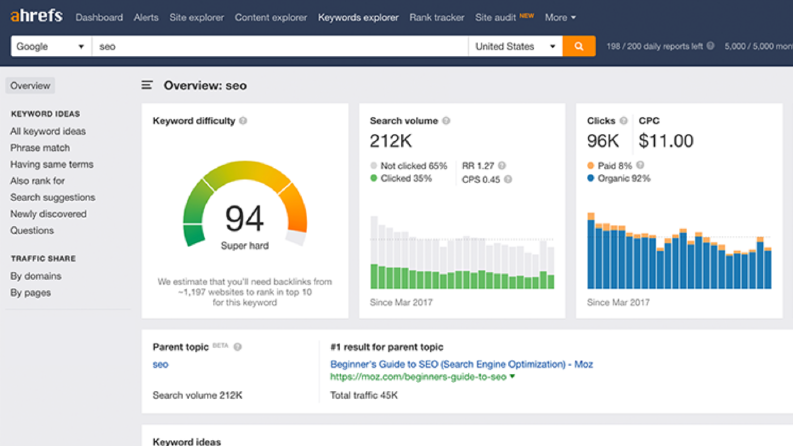
Task: Open the Google search engine dropdown
Action: tap(51, 46)
